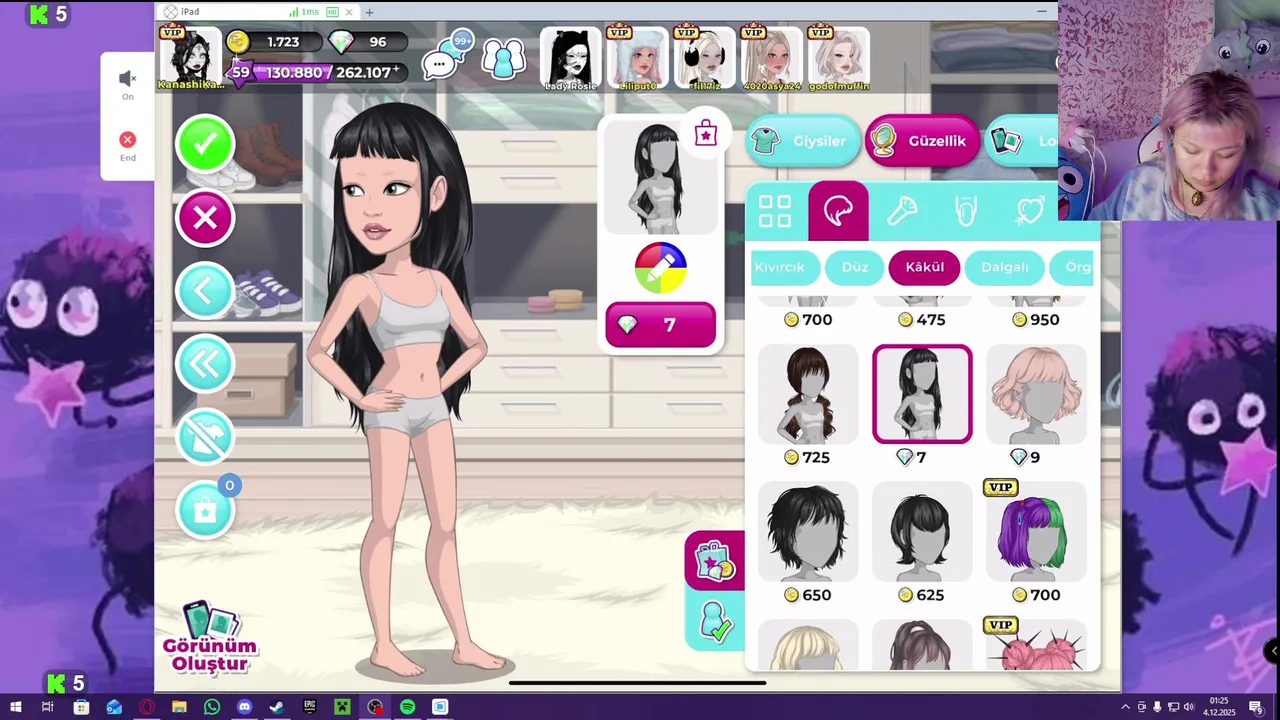Filter hair by Kıvırcık style
This screenshot has height=720, width=1280.
tap(785, 267)
